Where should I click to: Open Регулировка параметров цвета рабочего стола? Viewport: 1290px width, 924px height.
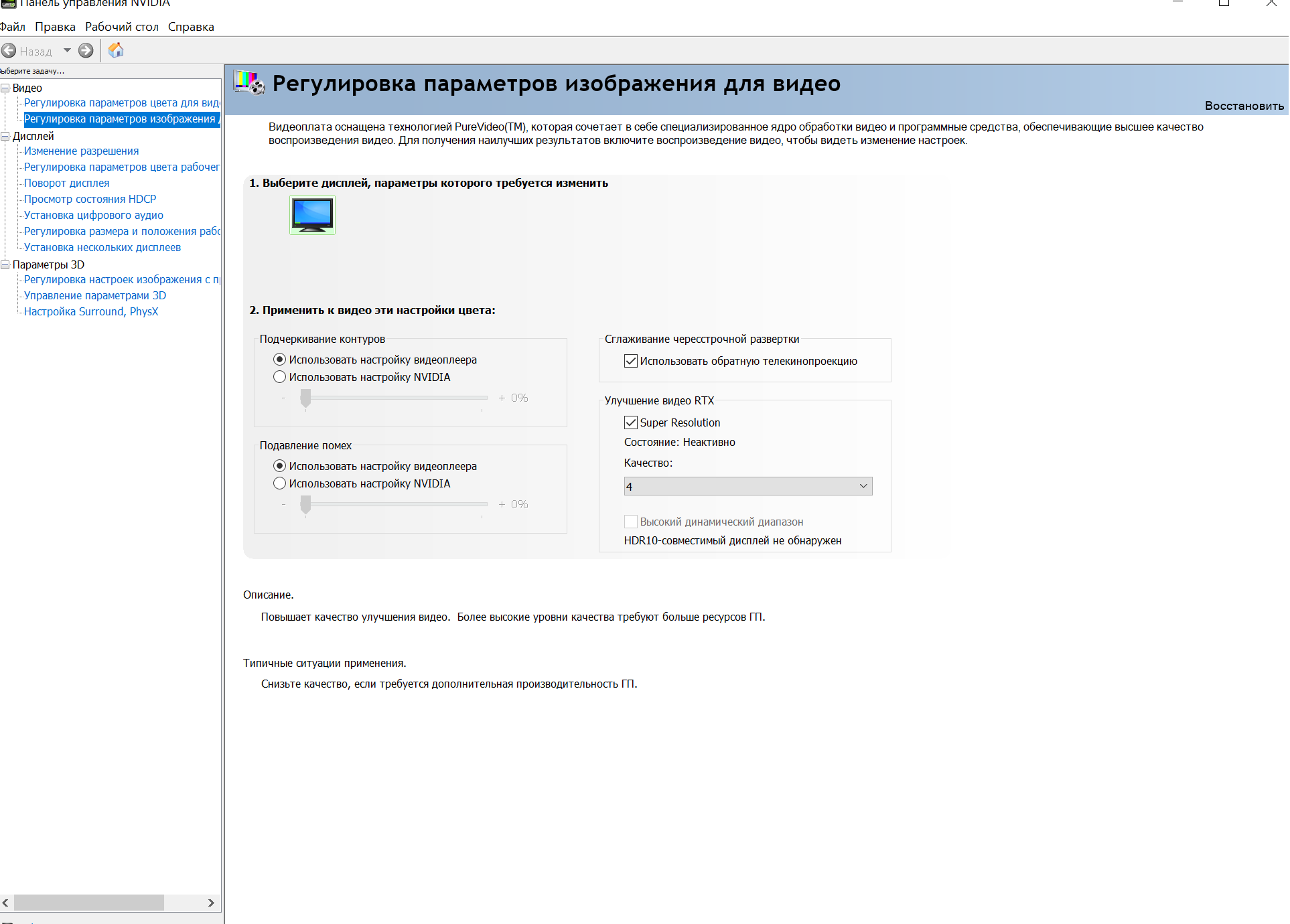click(x=122, y=167)
